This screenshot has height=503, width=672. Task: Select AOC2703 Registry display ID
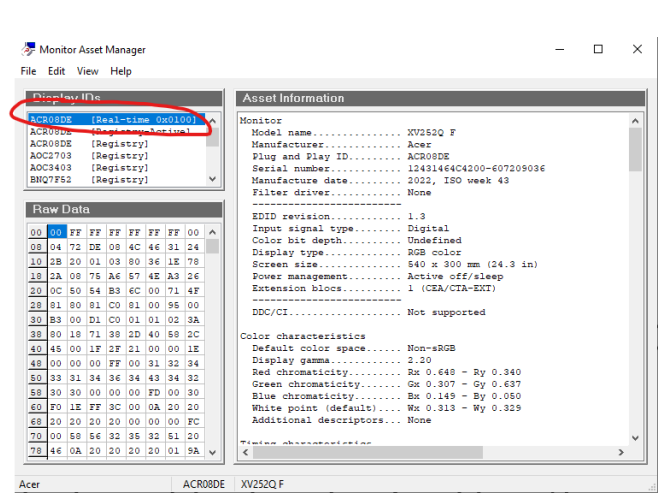coord(117,156)
